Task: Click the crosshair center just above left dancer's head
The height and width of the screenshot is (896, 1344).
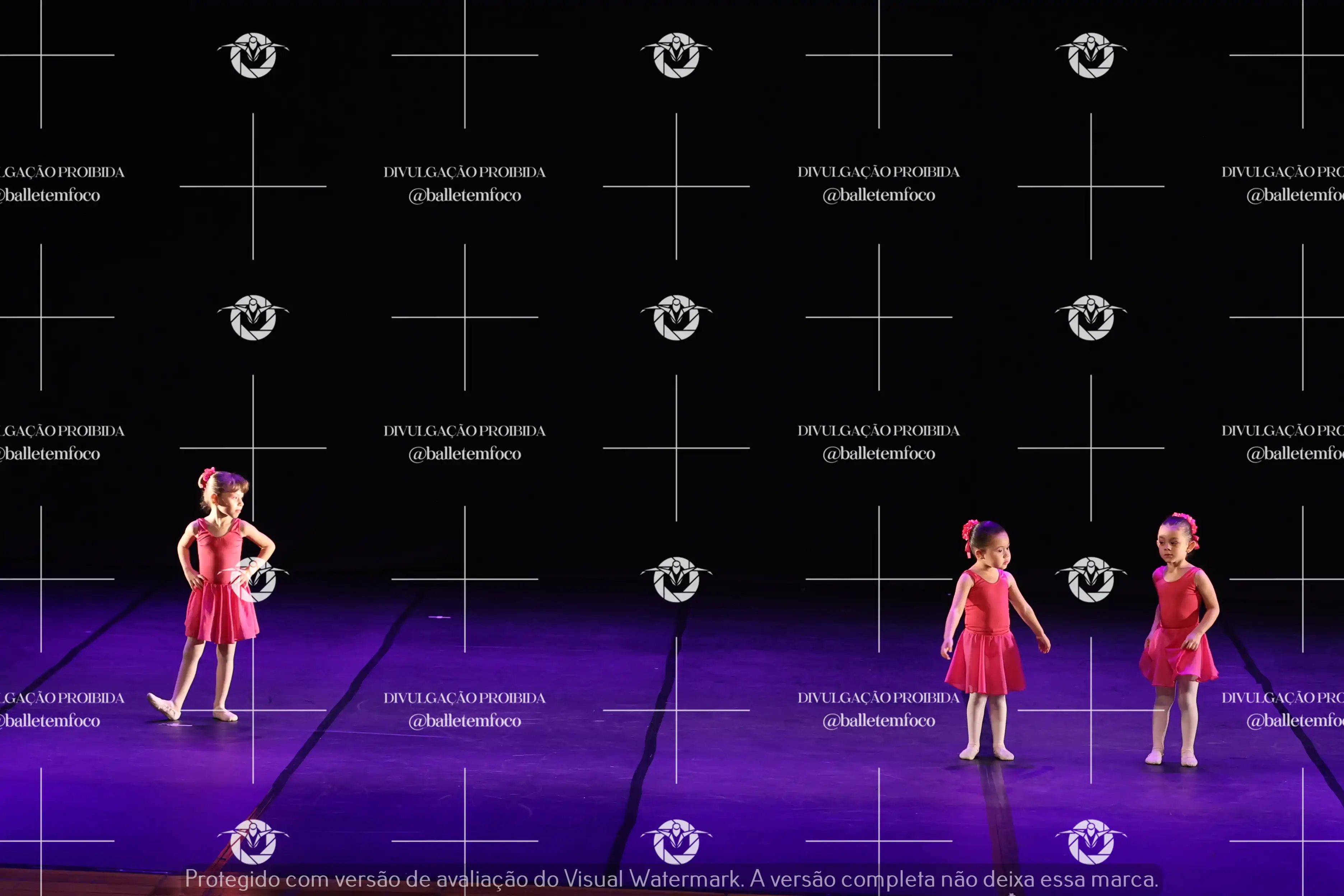Action: point(253,448)
